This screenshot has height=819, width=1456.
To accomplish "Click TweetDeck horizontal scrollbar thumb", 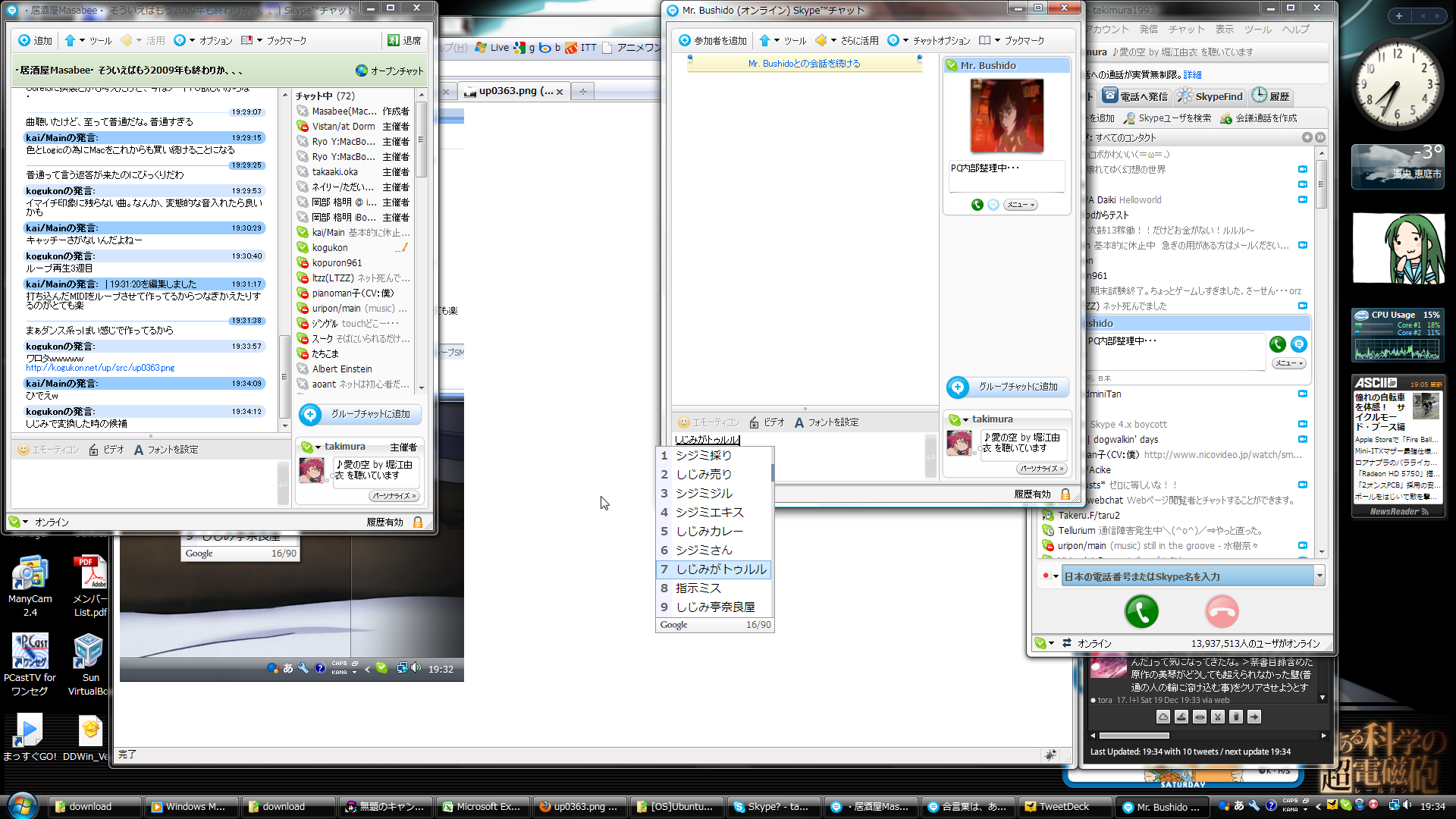I will click(x=1134, y=736).
